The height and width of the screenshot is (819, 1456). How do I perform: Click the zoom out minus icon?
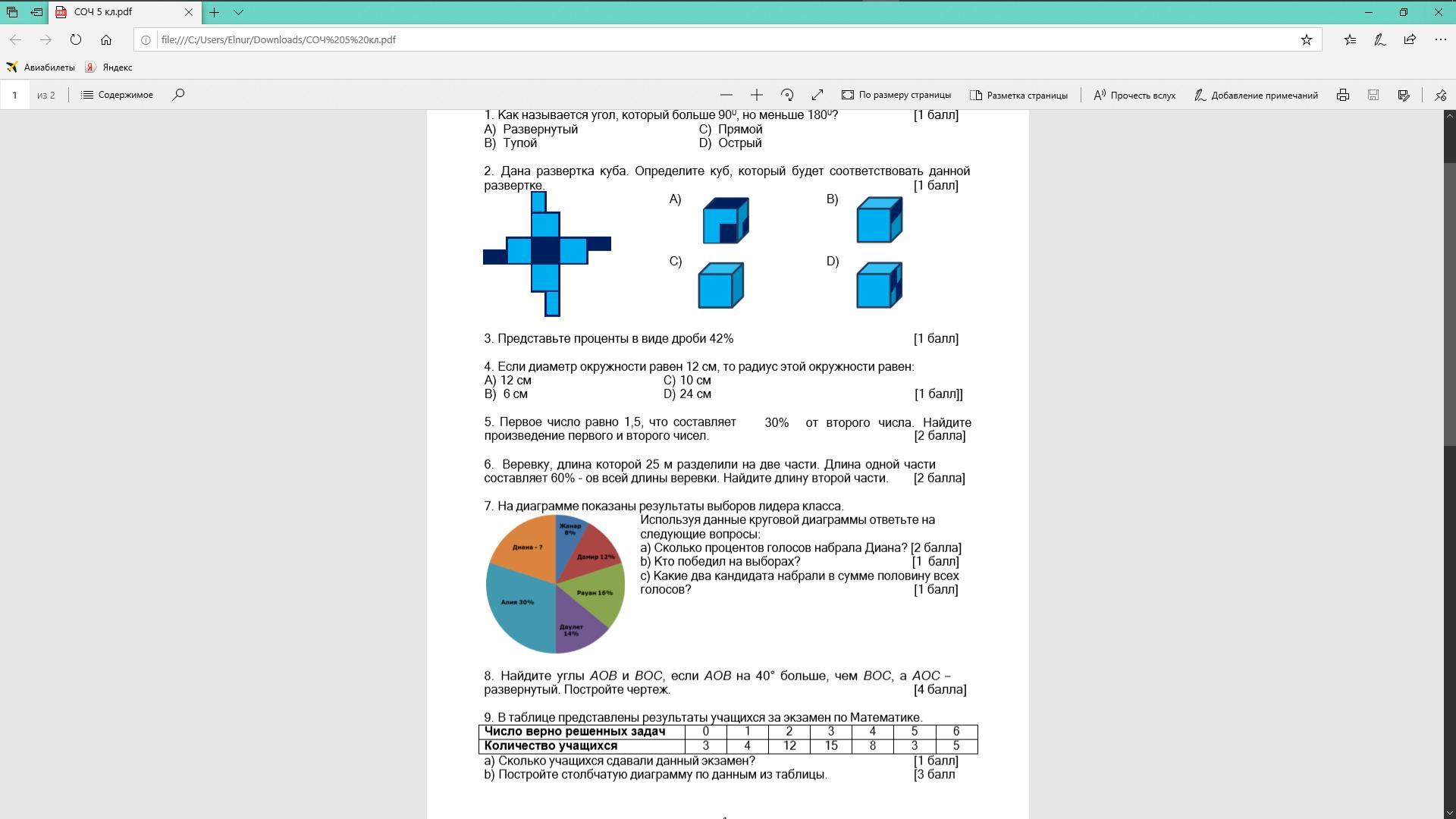(x=726, y=95)
